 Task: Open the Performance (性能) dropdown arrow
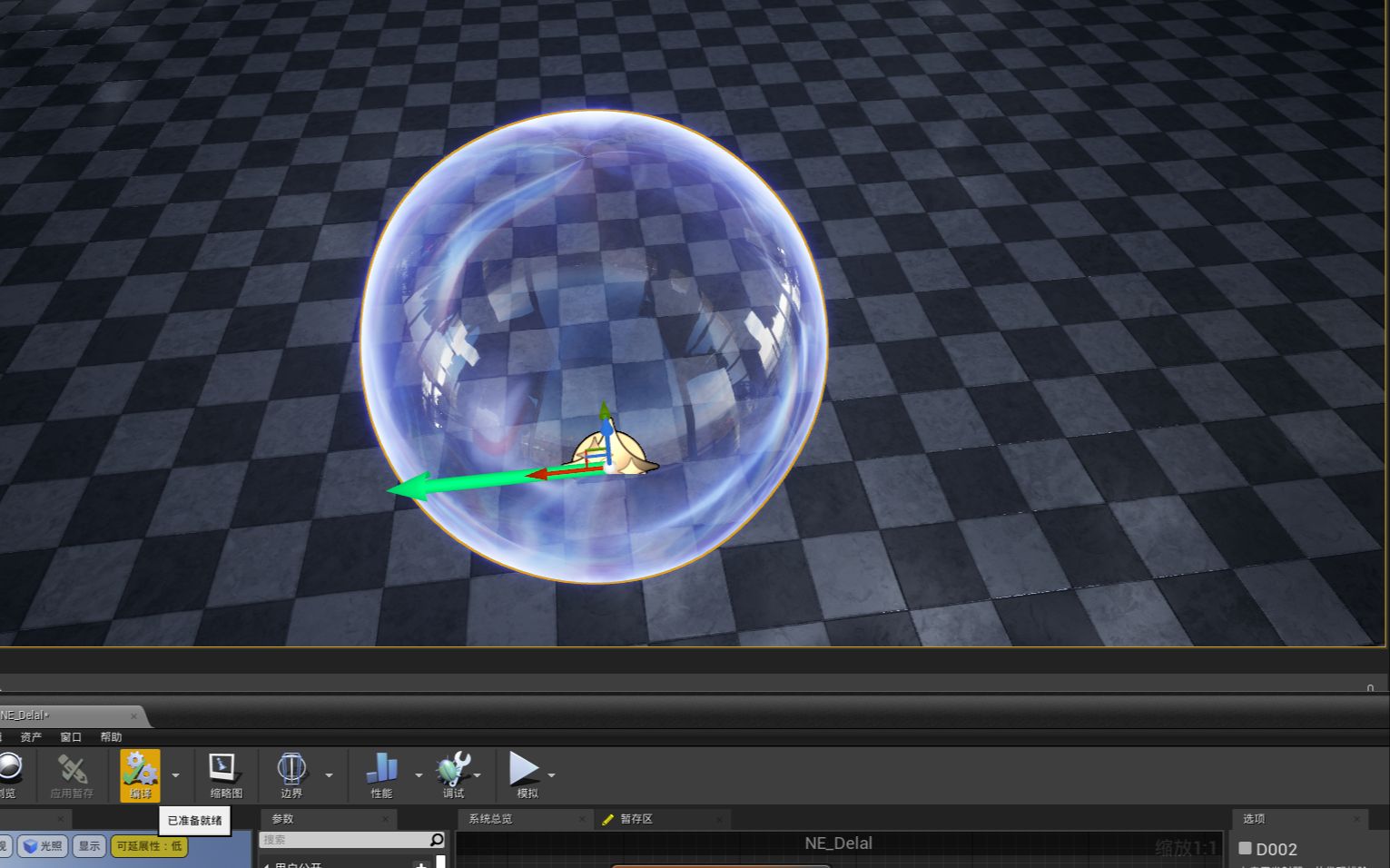tap(419, 774)
